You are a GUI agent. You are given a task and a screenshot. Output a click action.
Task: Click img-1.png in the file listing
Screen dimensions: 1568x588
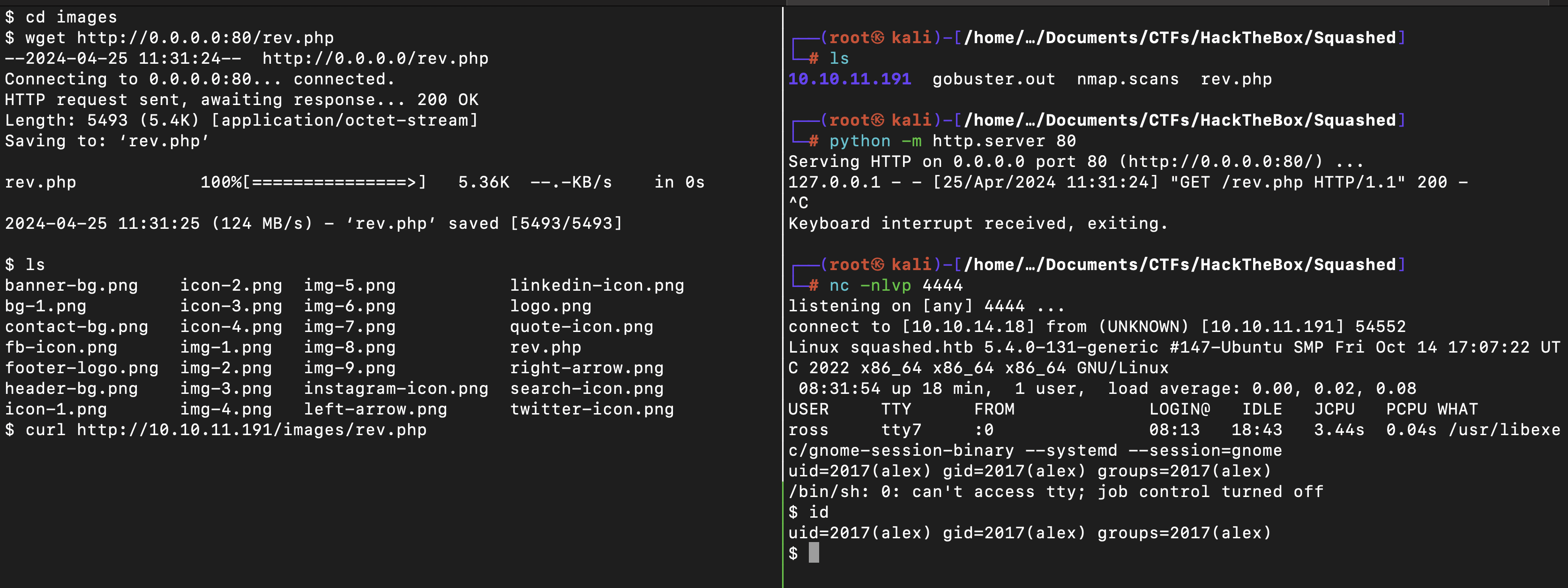tap(226, 347)
